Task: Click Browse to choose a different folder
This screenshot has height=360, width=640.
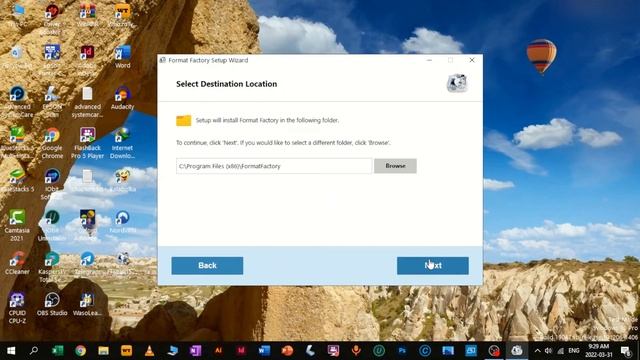Action: [x=395, y=166]
